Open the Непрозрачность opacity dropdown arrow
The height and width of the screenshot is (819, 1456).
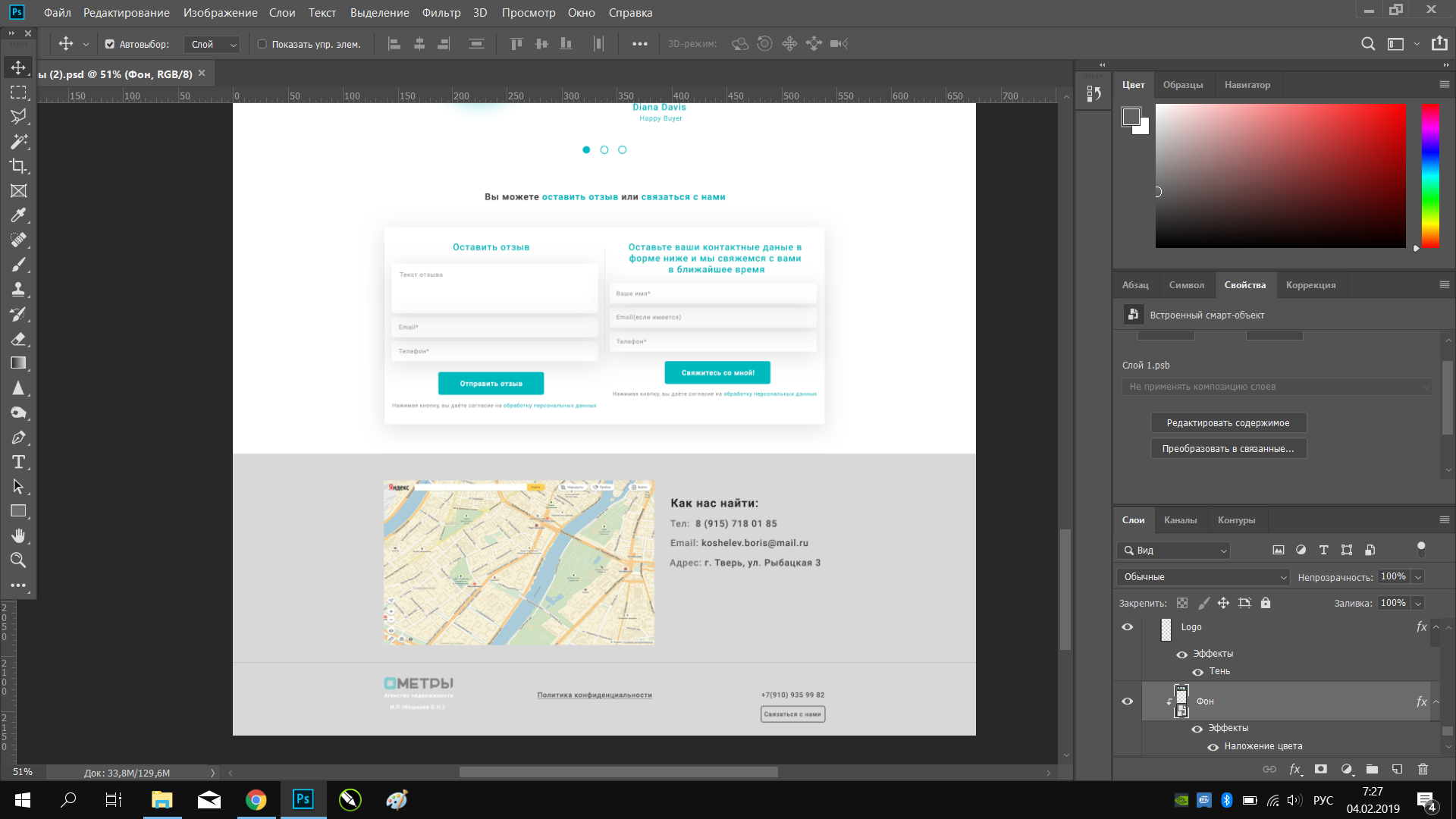click(x=1418, y=577)
